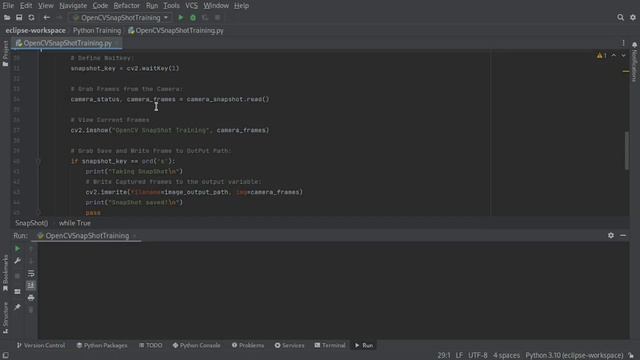Click OpenCVSnapShotTraining.py breadcrumb
The width and height of the screenshot is (640, 360).
tap(176, 31)
